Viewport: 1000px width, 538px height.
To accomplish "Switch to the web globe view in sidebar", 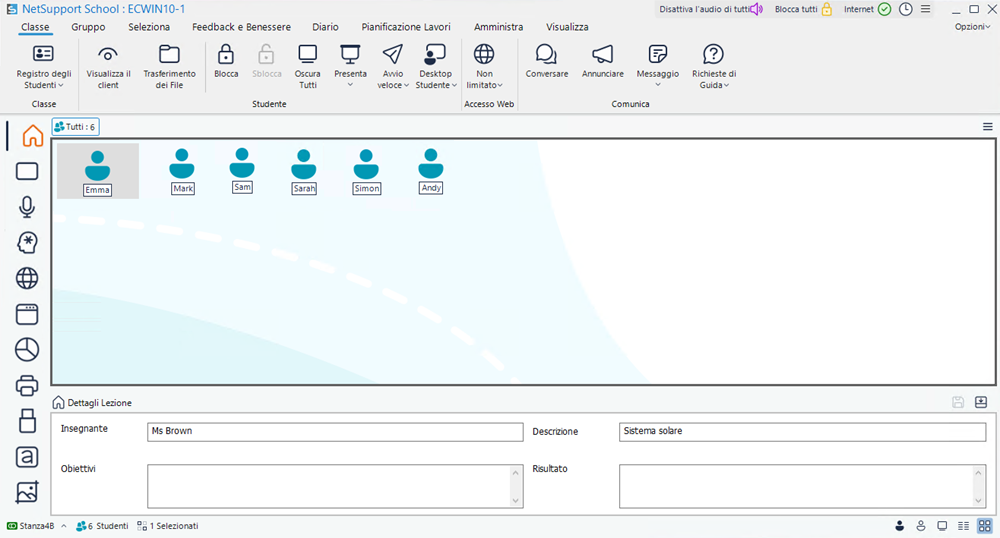I will coord(27,278).
